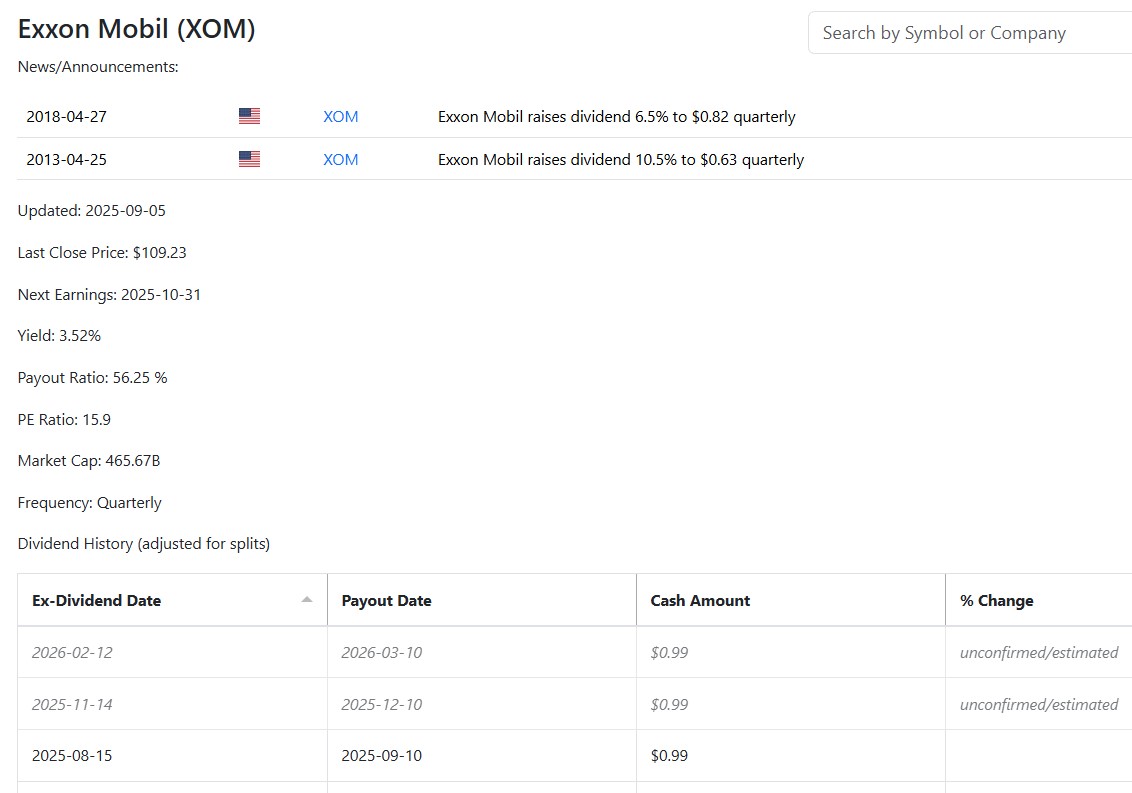Click the date 2018-04-27 in news

coord(66,116)
